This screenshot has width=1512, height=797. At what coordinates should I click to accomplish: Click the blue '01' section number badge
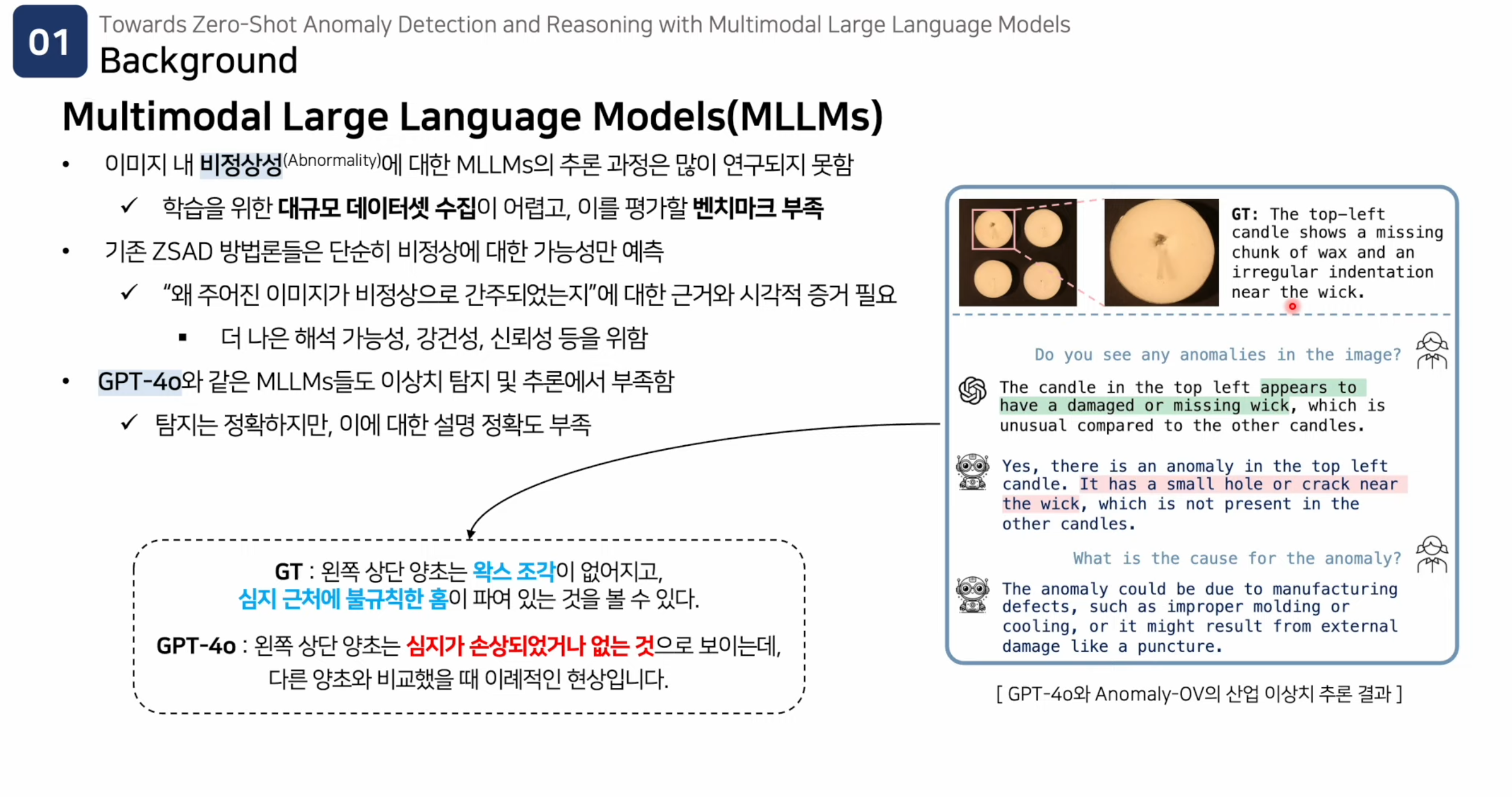point(49,42)
